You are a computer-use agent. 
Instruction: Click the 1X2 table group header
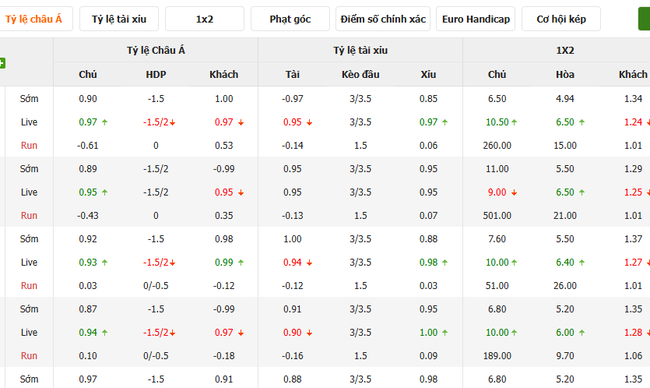click(x=565, y=50)
